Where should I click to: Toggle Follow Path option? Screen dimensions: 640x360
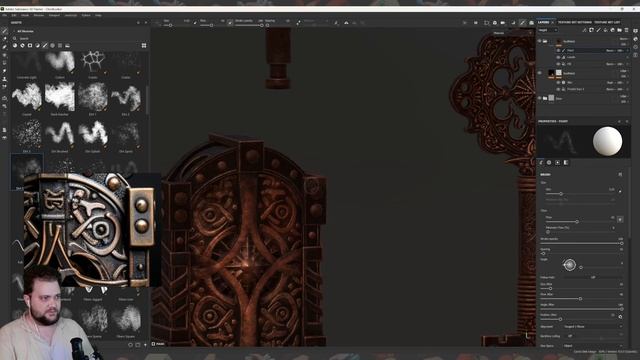[593, 277]
